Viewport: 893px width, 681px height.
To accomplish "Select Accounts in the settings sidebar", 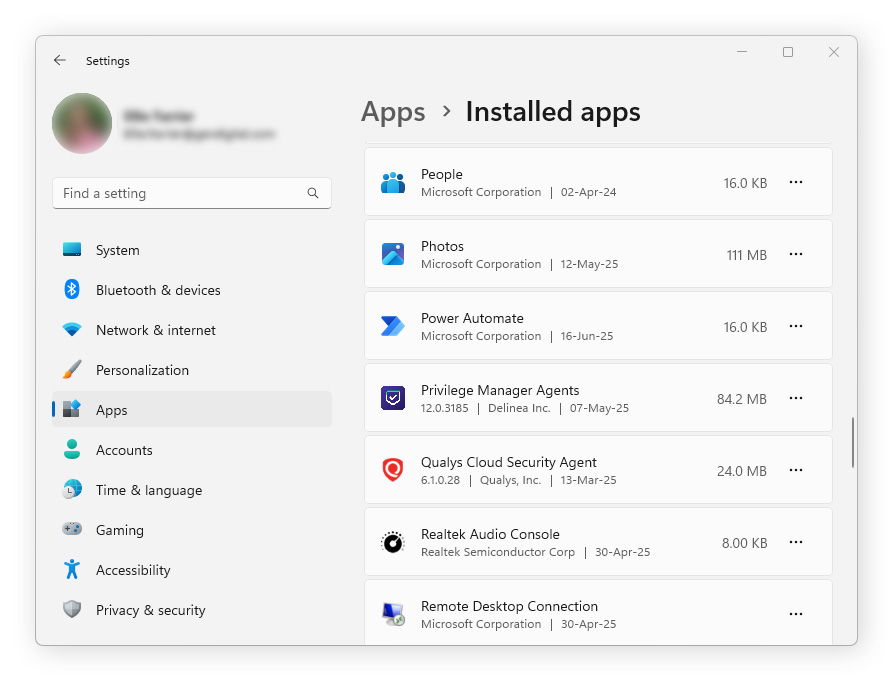I will (124, 450).
